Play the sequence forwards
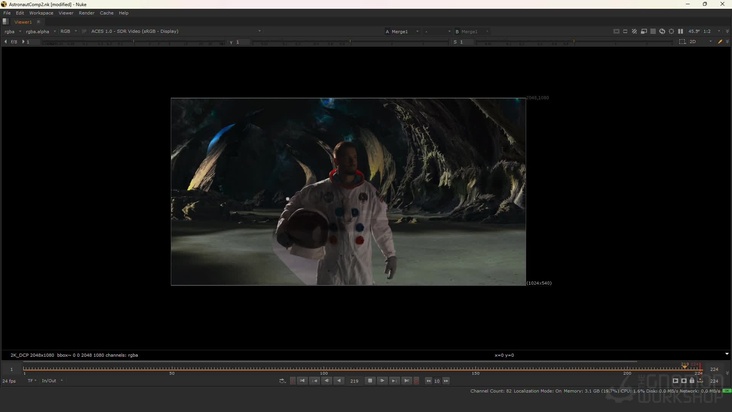 pyautogui.click(x=382, y=381)
